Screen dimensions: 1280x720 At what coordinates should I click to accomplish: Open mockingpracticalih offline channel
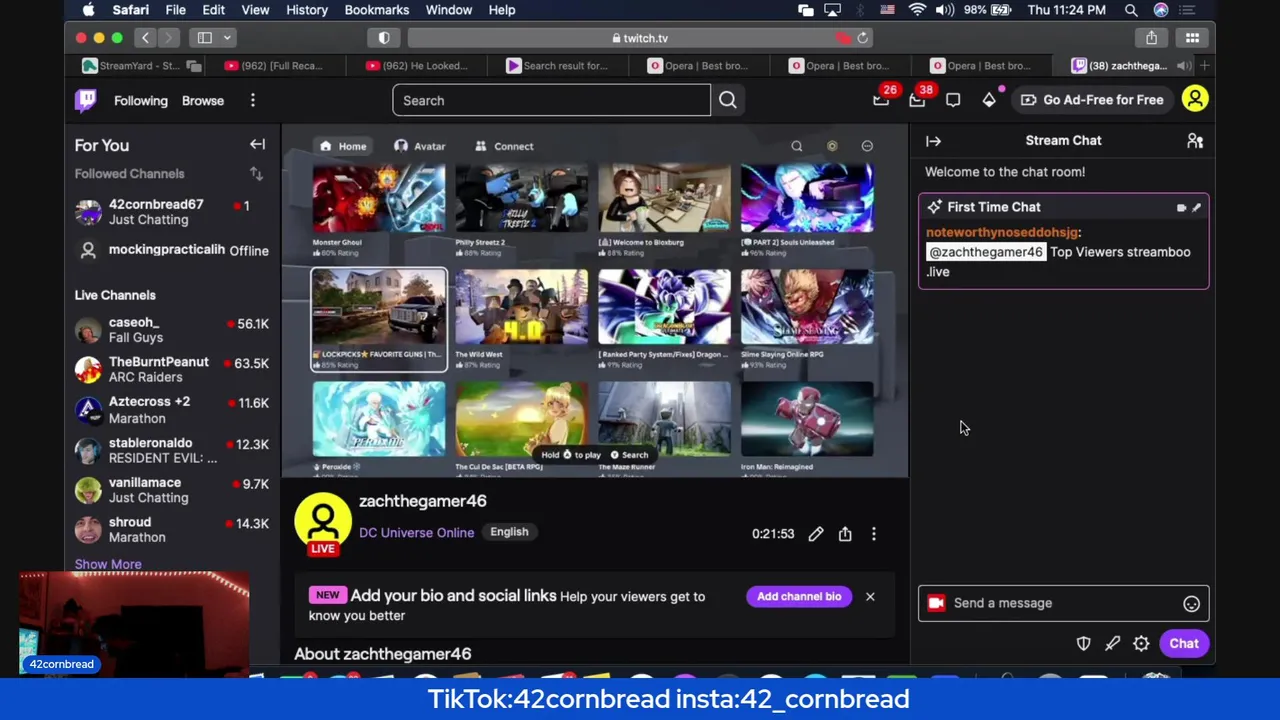[172, 250]
